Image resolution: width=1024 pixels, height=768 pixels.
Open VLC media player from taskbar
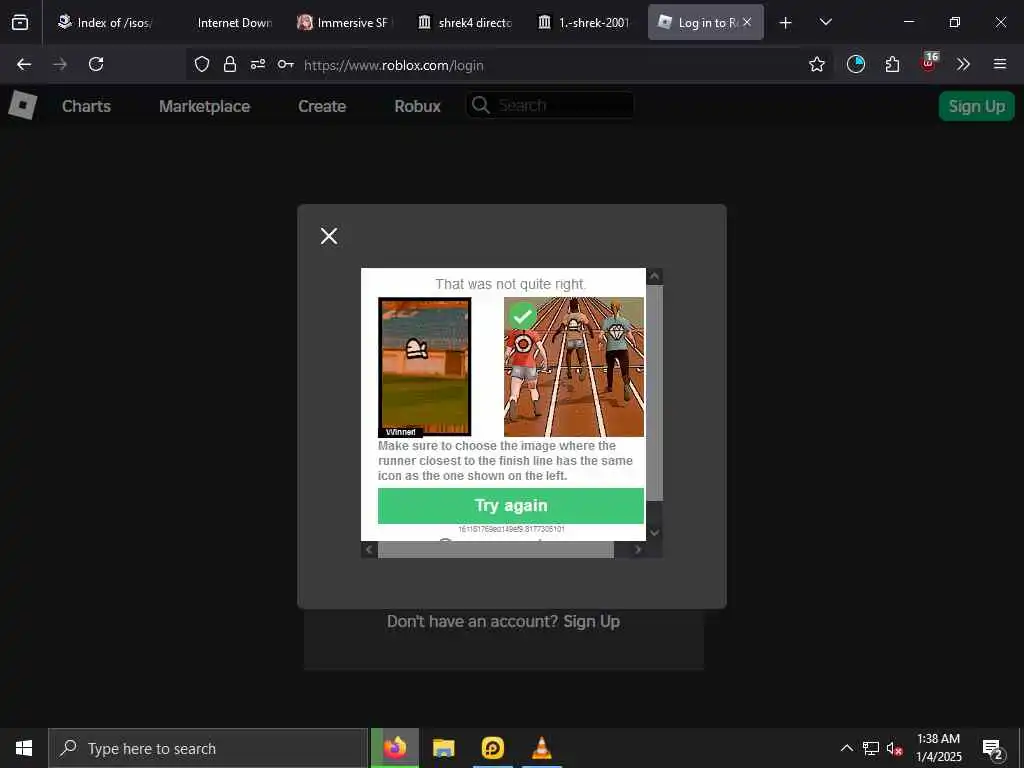coord(541,748)
